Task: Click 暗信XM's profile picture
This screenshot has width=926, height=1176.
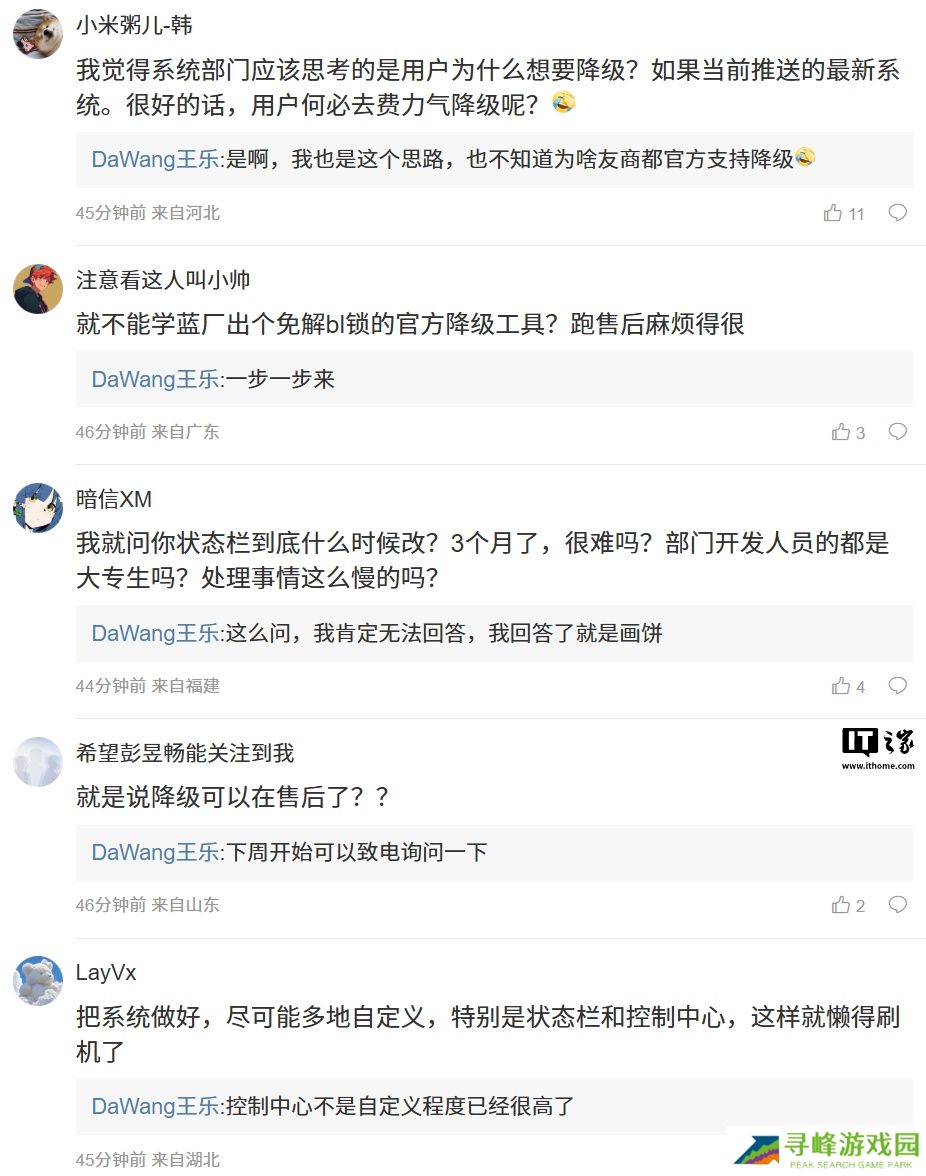Action: pos(38,508)
